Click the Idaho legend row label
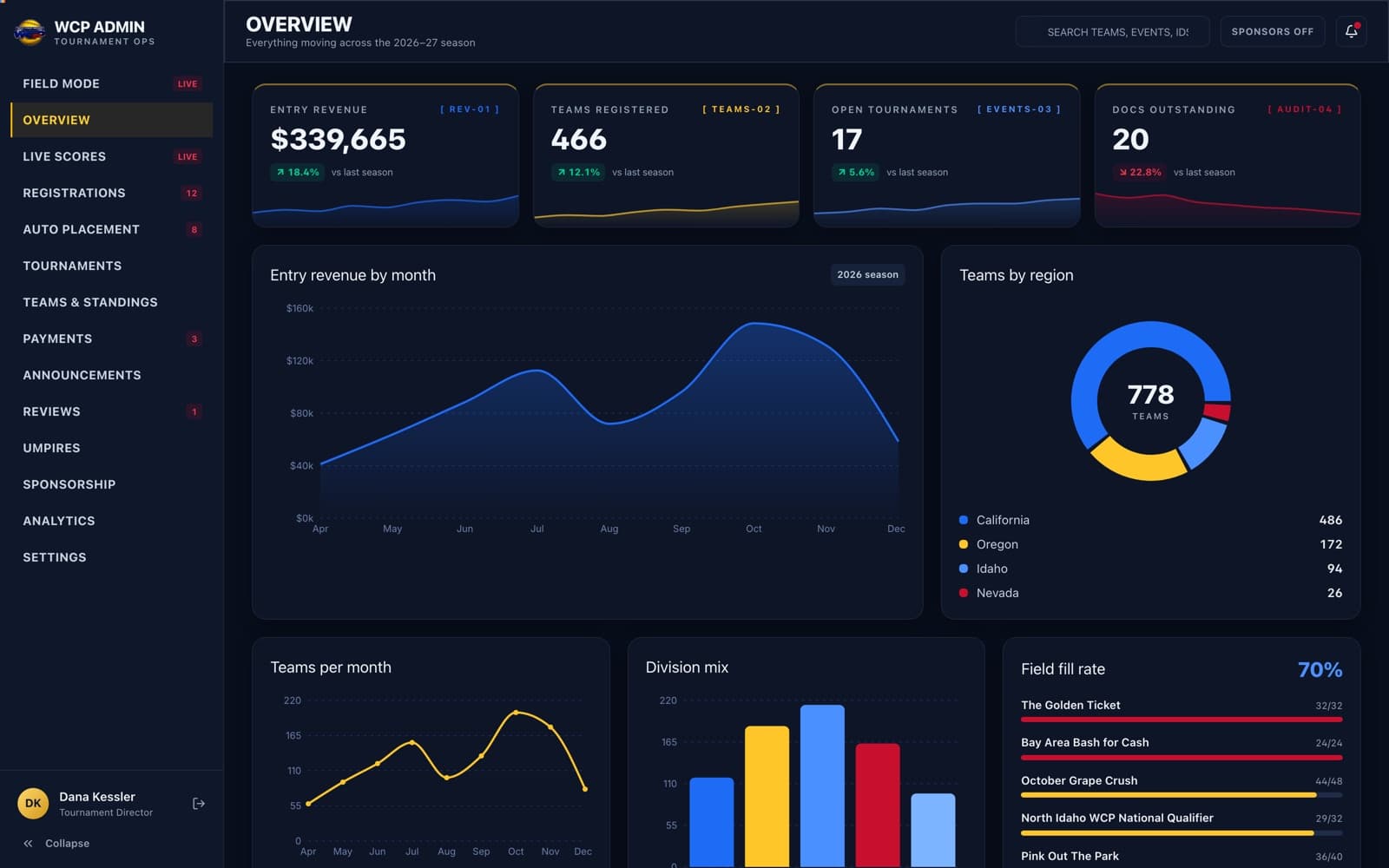Screen dimensions: 1389x868 tap(991, 569)
